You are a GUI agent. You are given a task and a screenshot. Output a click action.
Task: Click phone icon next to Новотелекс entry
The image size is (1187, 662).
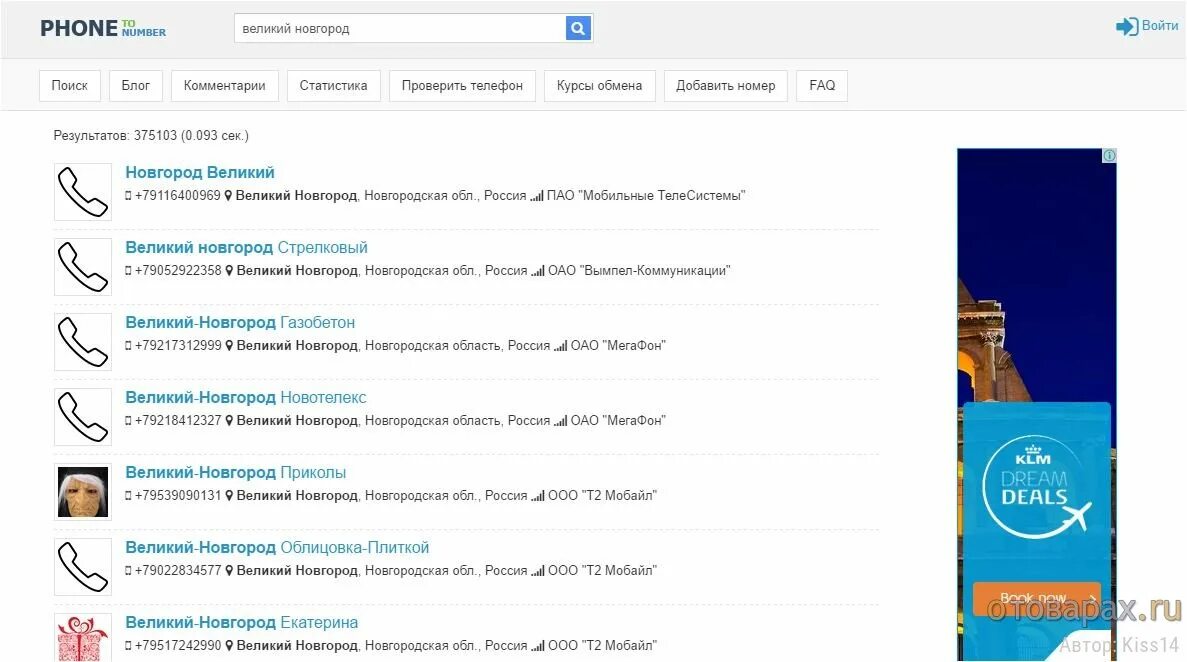(83, 417)
